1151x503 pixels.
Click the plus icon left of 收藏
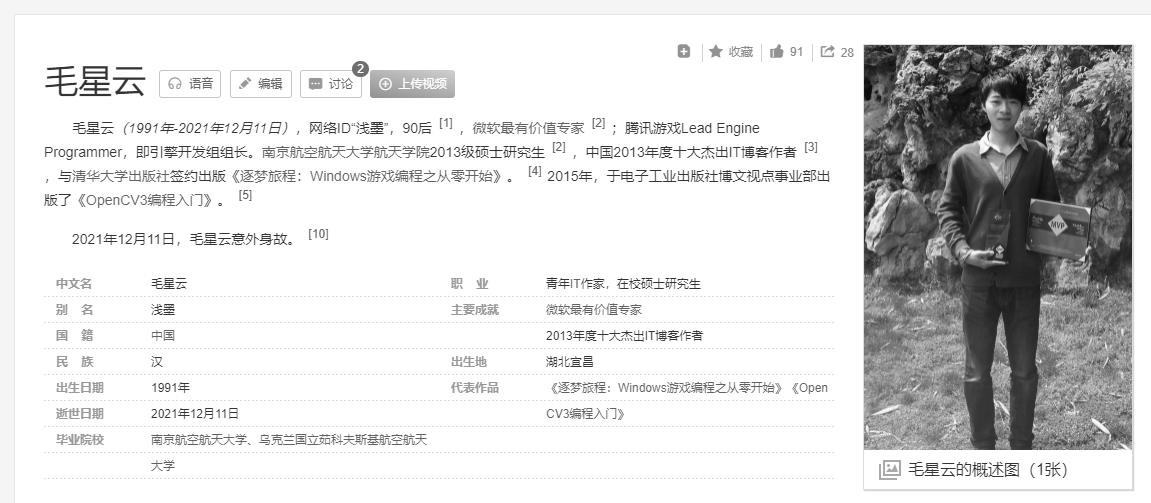point(684,52)
